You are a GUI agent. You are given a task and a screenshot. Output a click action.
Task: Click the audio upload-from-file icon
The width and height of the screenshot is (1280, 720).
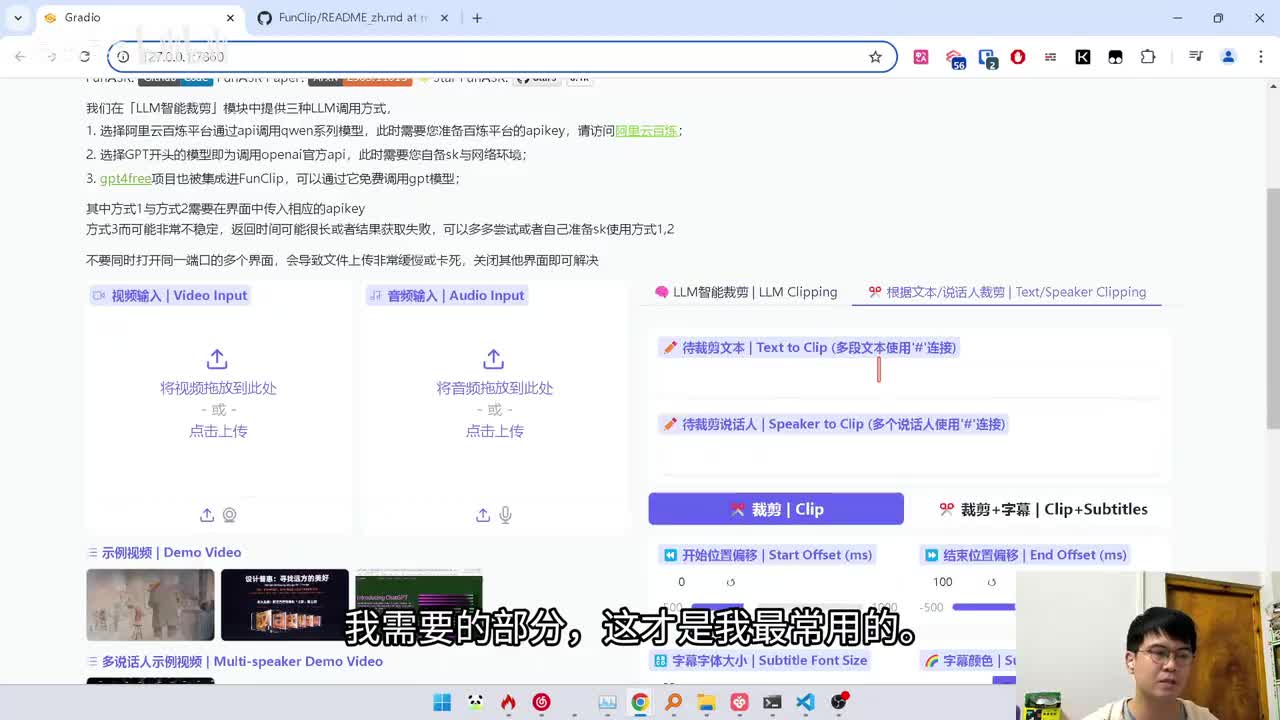click(483, 515)
